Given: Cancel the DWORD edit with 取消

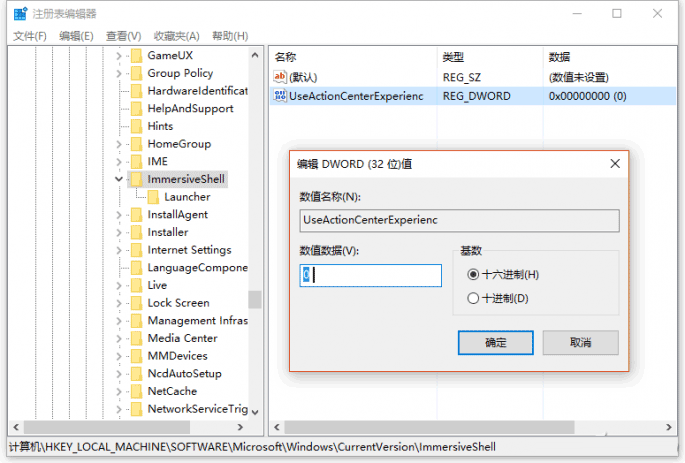Looking at the screenshot, I should point(581,342).
